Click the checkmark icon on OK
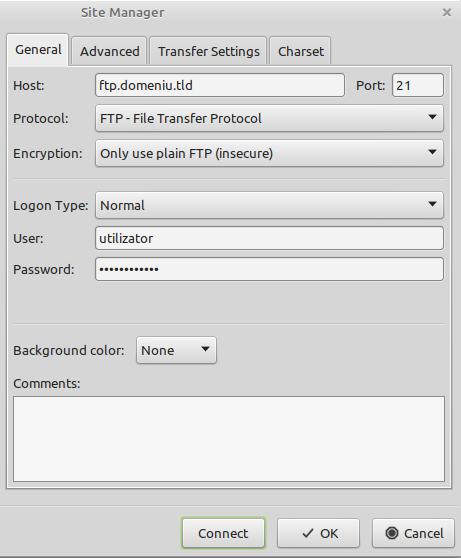Viewport: 461px width, 558px height. pyautogui.click(x=308, y=533)
